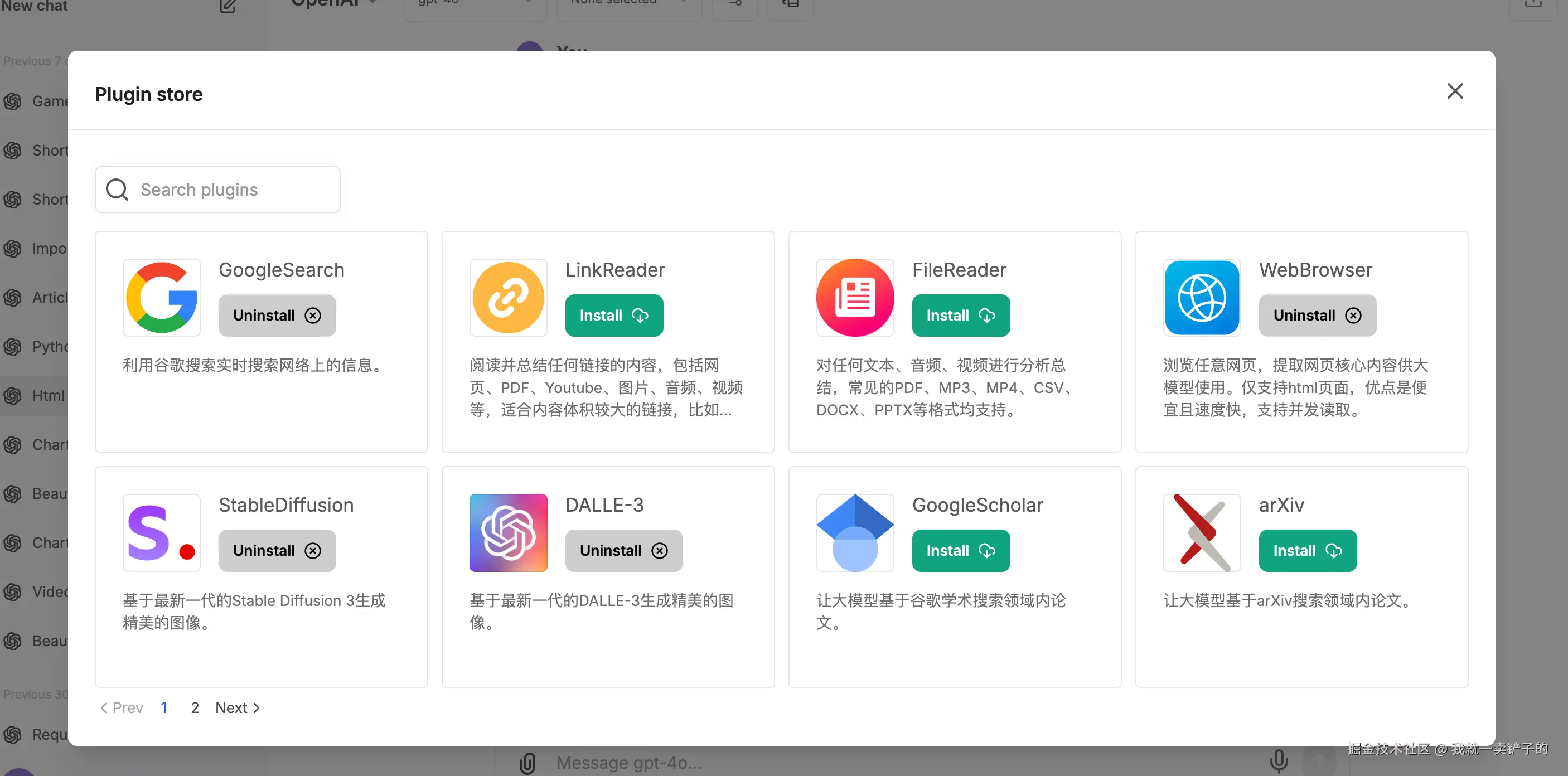The image size is (1568, 776).
Task: Click the arXiv X logo
Action: coord(1202,532)
